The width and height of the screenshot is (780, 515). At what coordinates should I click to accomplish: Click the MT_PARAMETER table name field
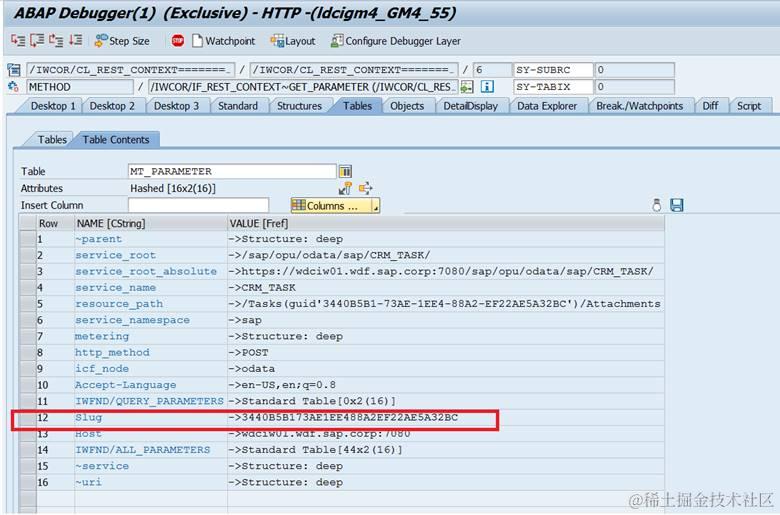[232, 171]
